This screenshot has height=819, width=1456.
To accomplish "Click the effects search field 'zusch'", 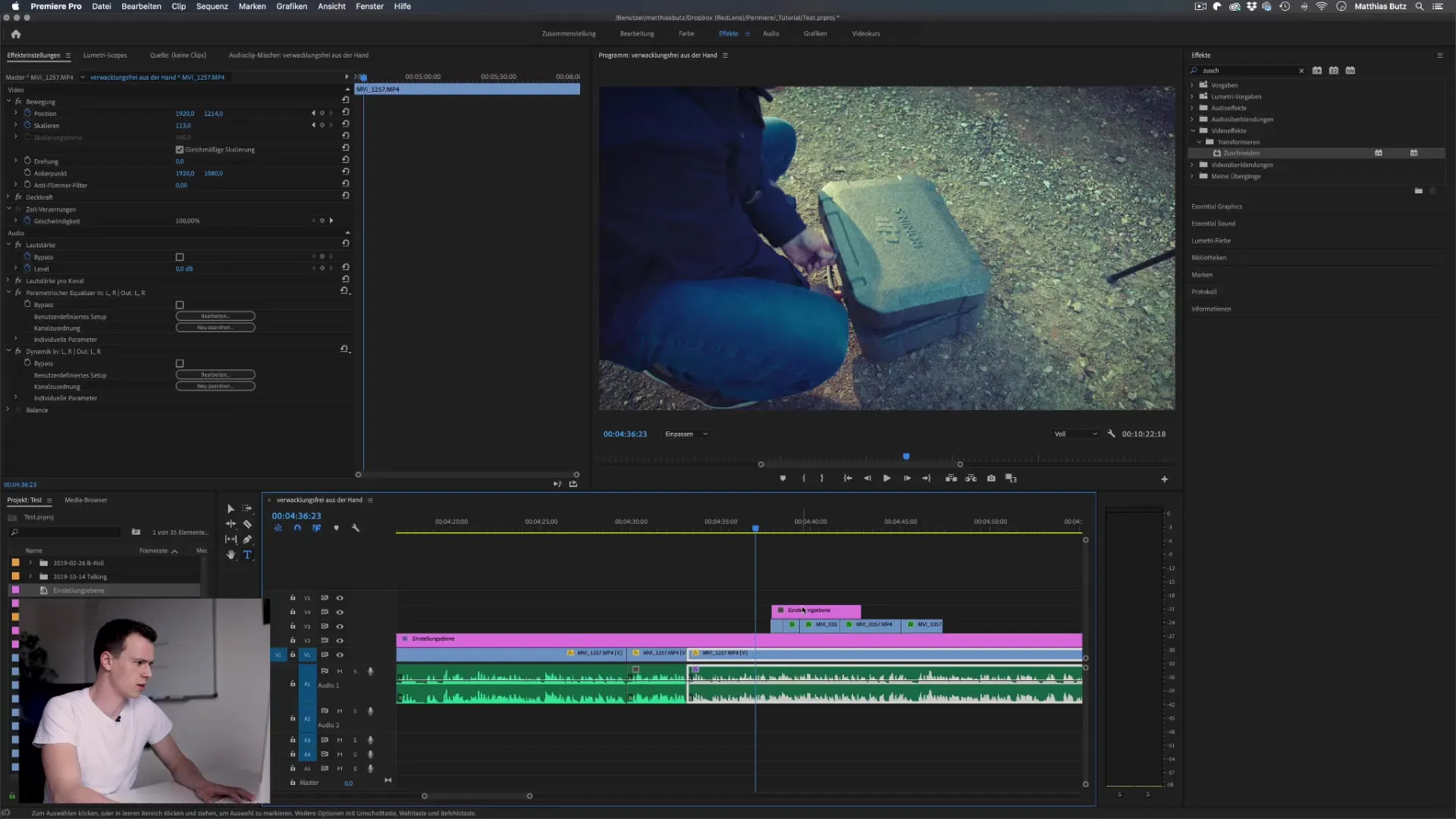I will coord(1247,71).
